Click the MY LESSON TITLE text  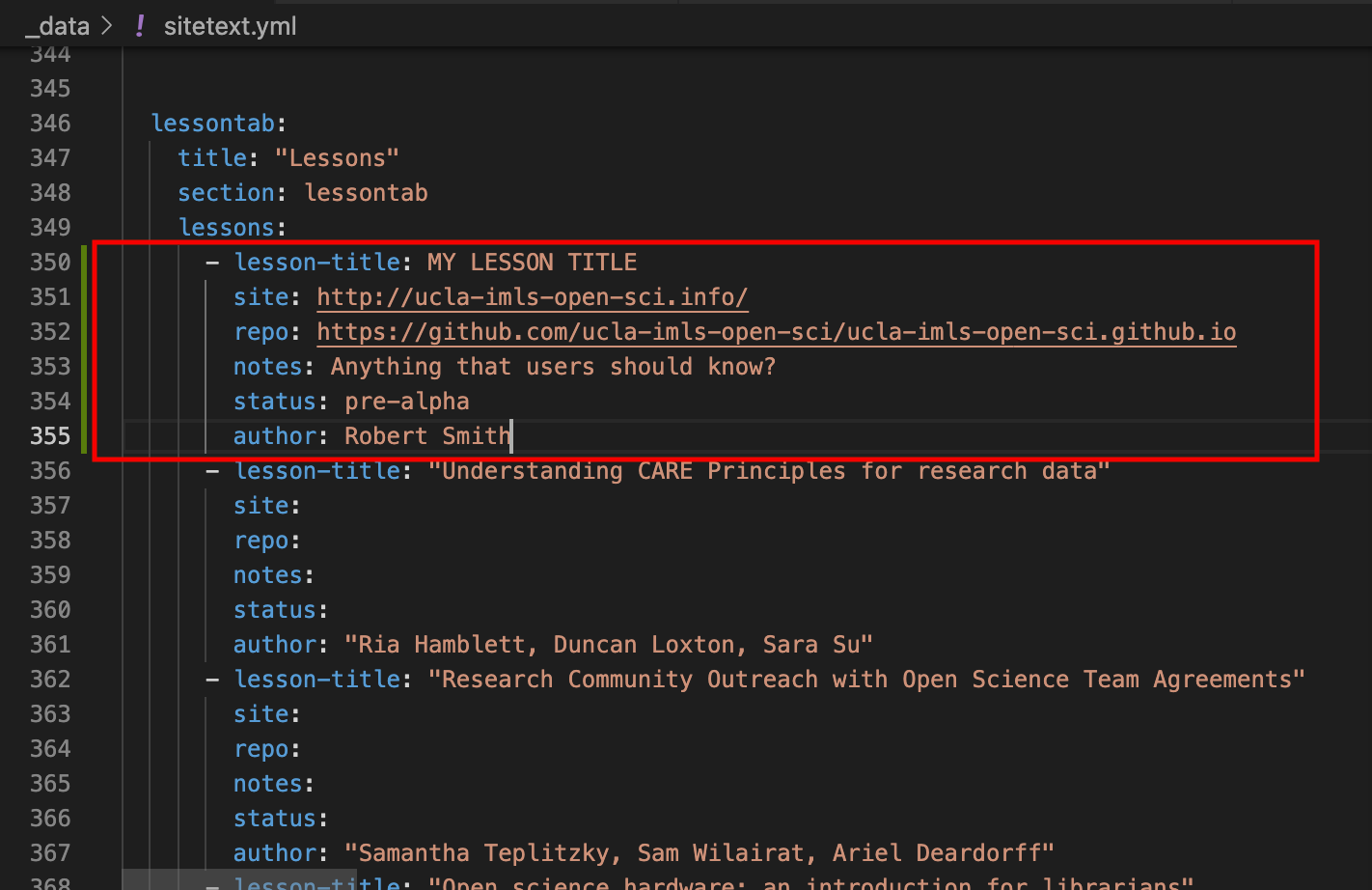click(533, 263)
